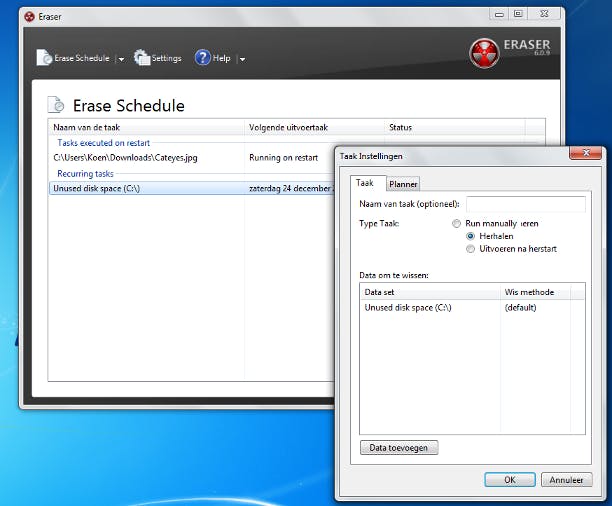Image resolution: width=612 pixels, height=506 pixels.
Task: Click the Data set column header
Action: click(x=431, y=292)
